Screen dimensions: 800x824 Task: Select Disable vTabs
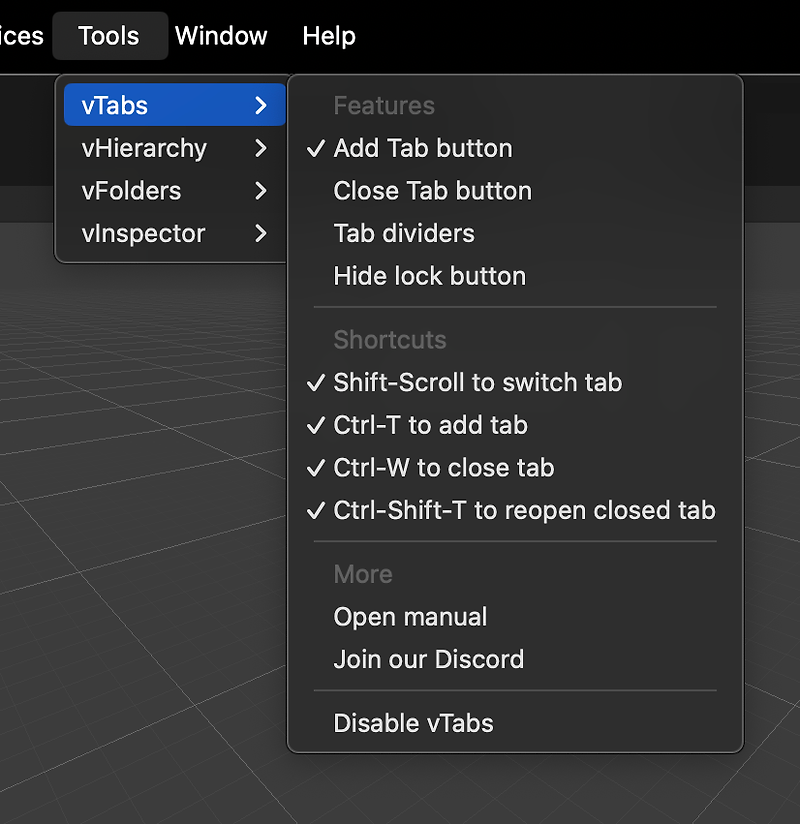(x=515, y=723)
